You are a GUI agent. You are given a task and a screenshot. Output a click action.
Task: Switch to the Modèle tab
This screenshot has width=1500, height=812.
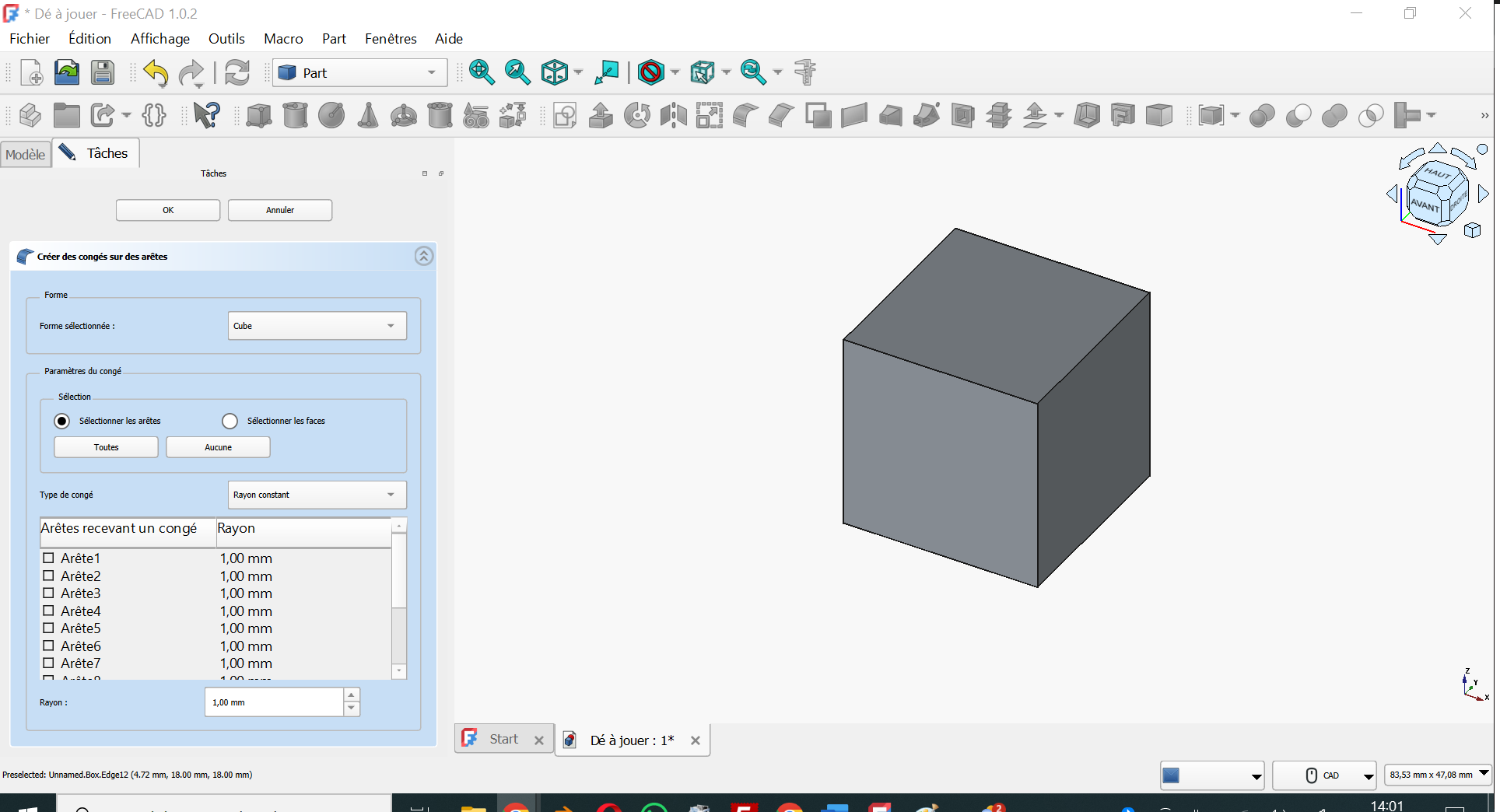point(26,154)
